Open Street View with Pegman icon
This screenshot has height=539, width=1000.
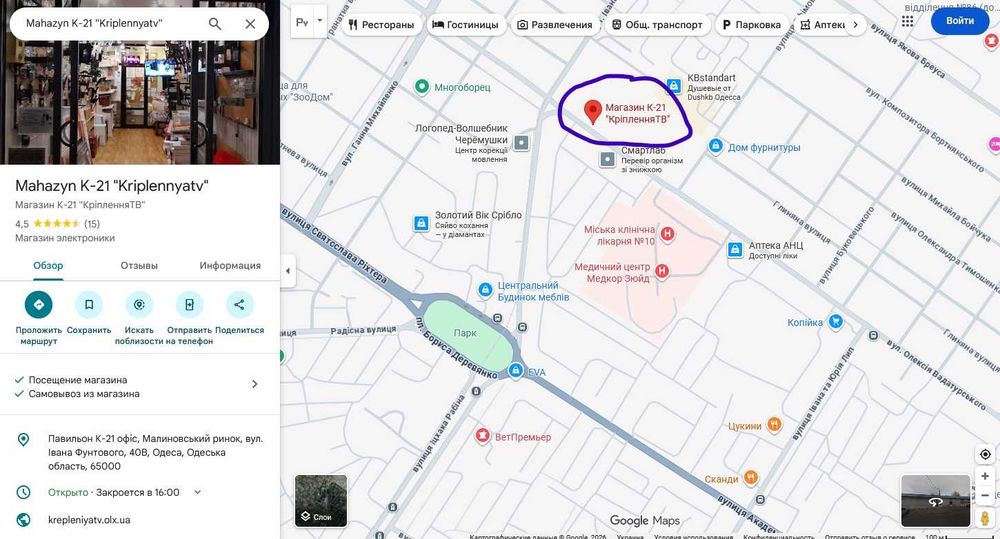pos(985,517)
